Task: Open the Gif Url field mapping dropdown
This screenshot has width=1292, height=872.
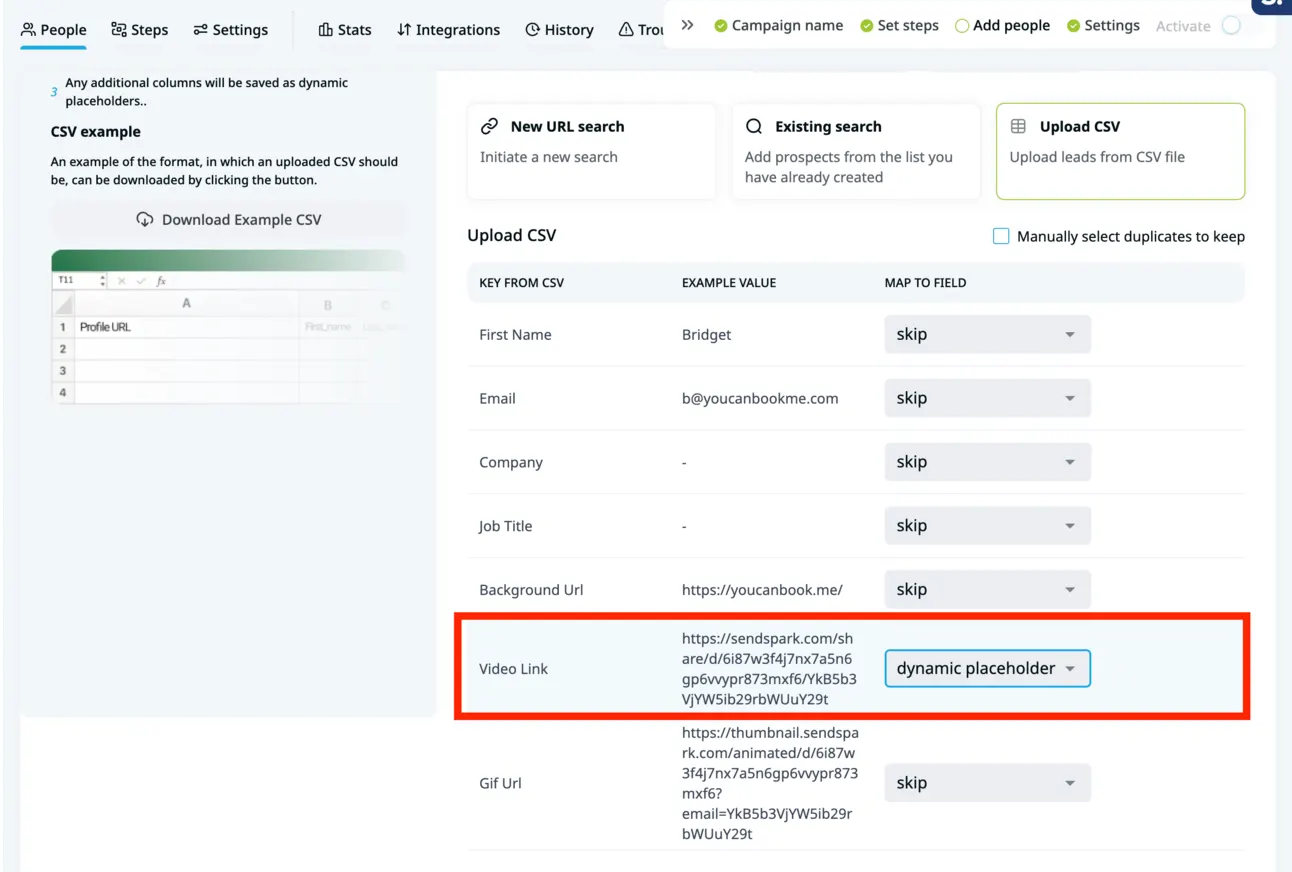Action: [987, 783]
